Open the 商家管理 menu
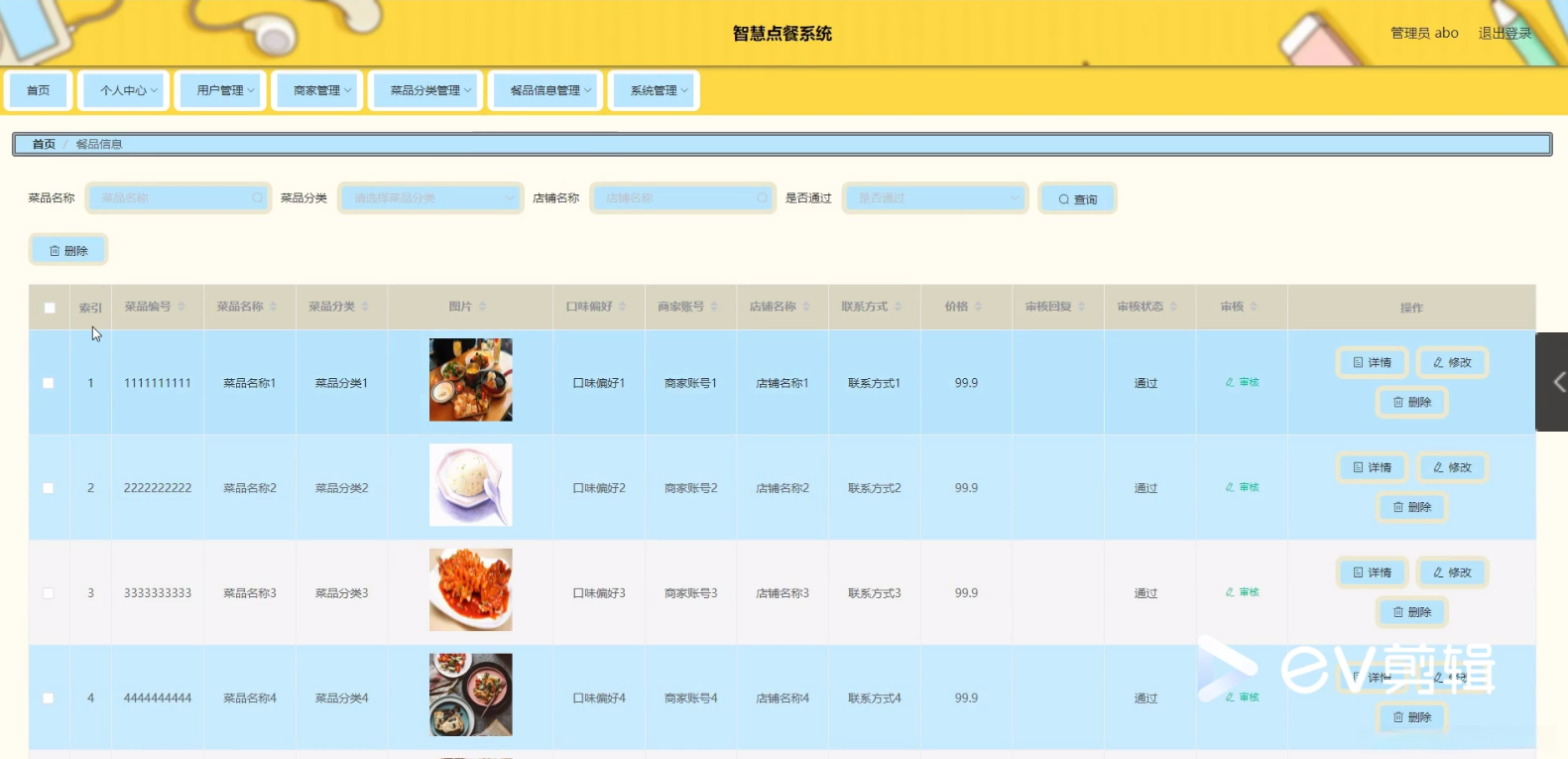 (x=317, y=90)
